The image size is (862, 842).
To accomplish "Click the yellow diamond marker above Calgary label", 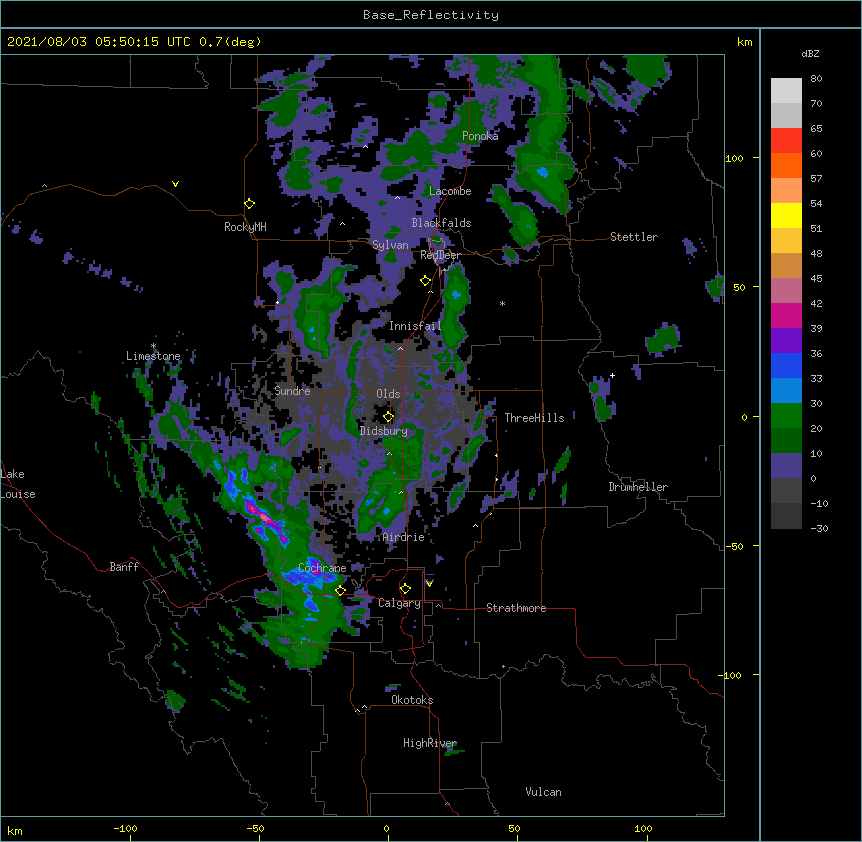I will coord(405,589).
